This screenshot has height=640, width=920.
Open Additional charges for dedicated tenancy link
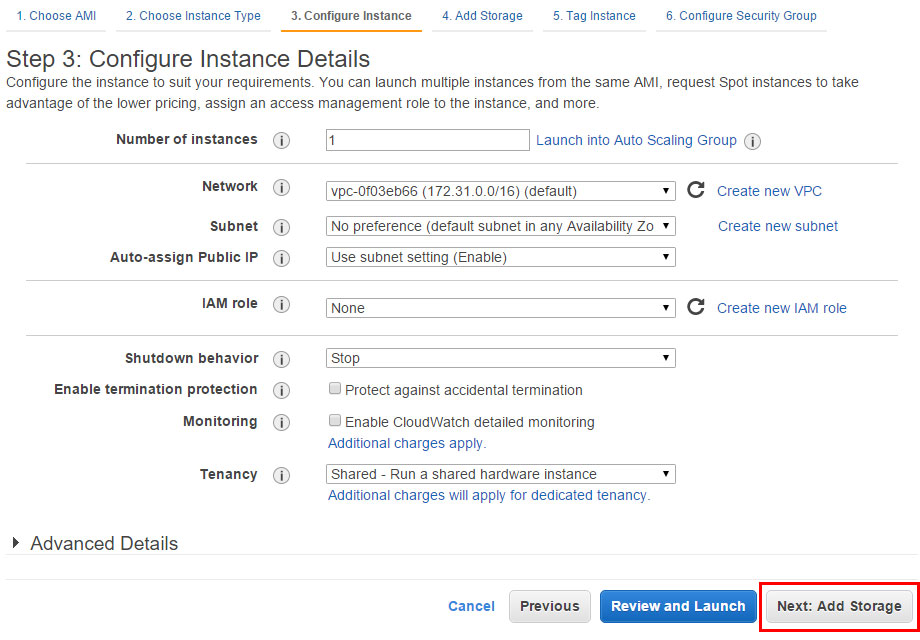pyautogui.click(x=489, y=496)
